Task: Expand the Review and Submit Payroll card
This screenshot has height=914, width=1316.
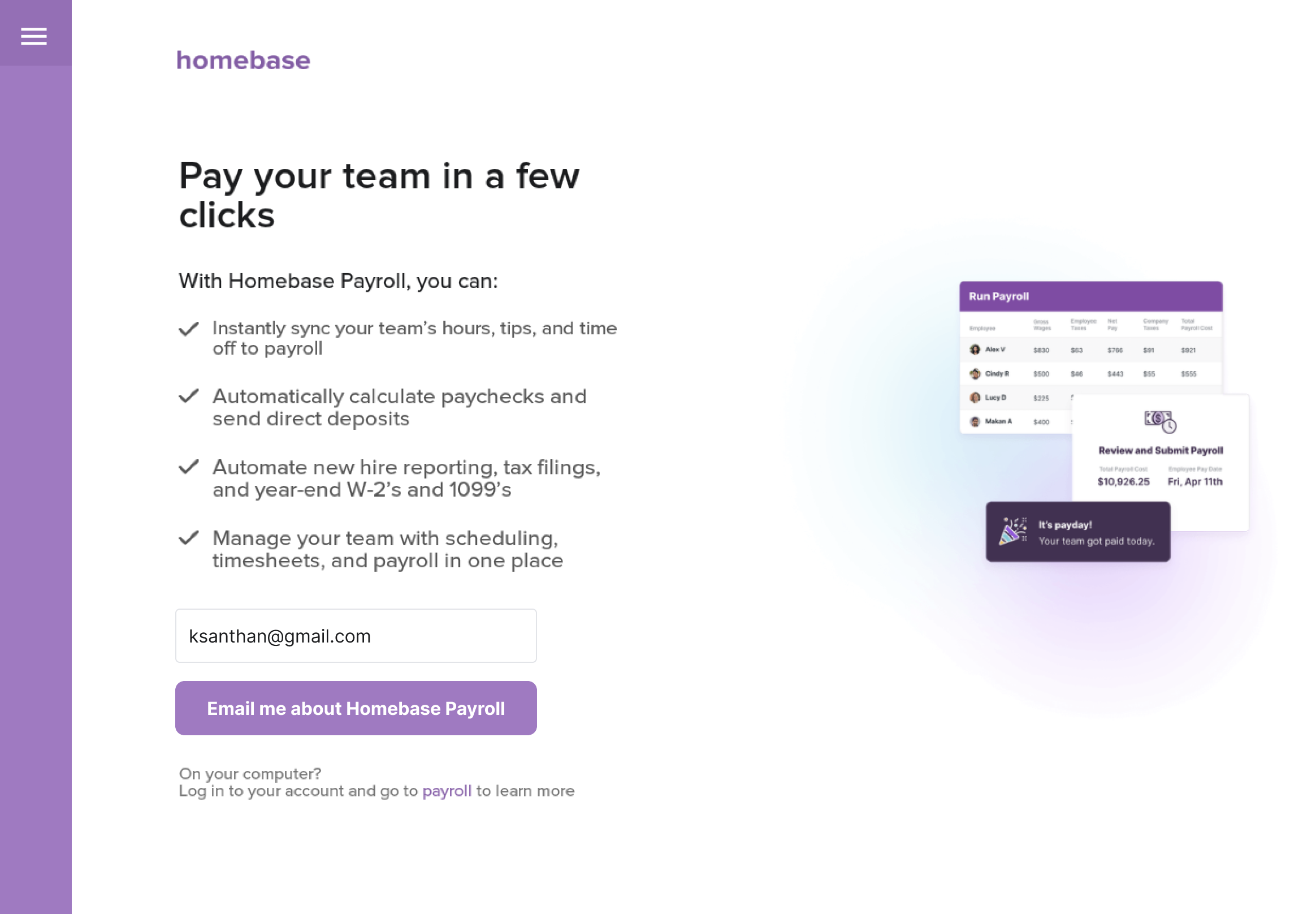Action: [1161, 451]
